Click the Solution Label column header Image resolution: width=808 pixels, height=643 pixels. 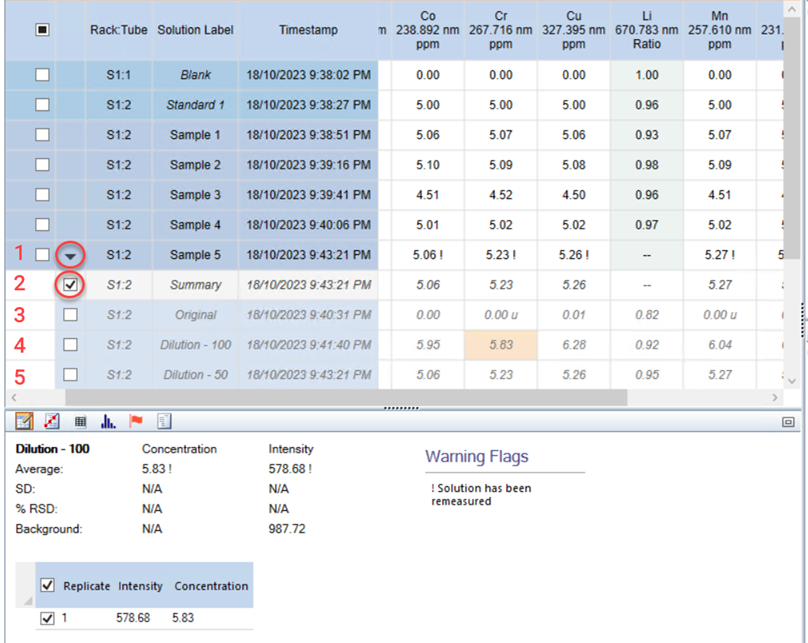point(195,30)
